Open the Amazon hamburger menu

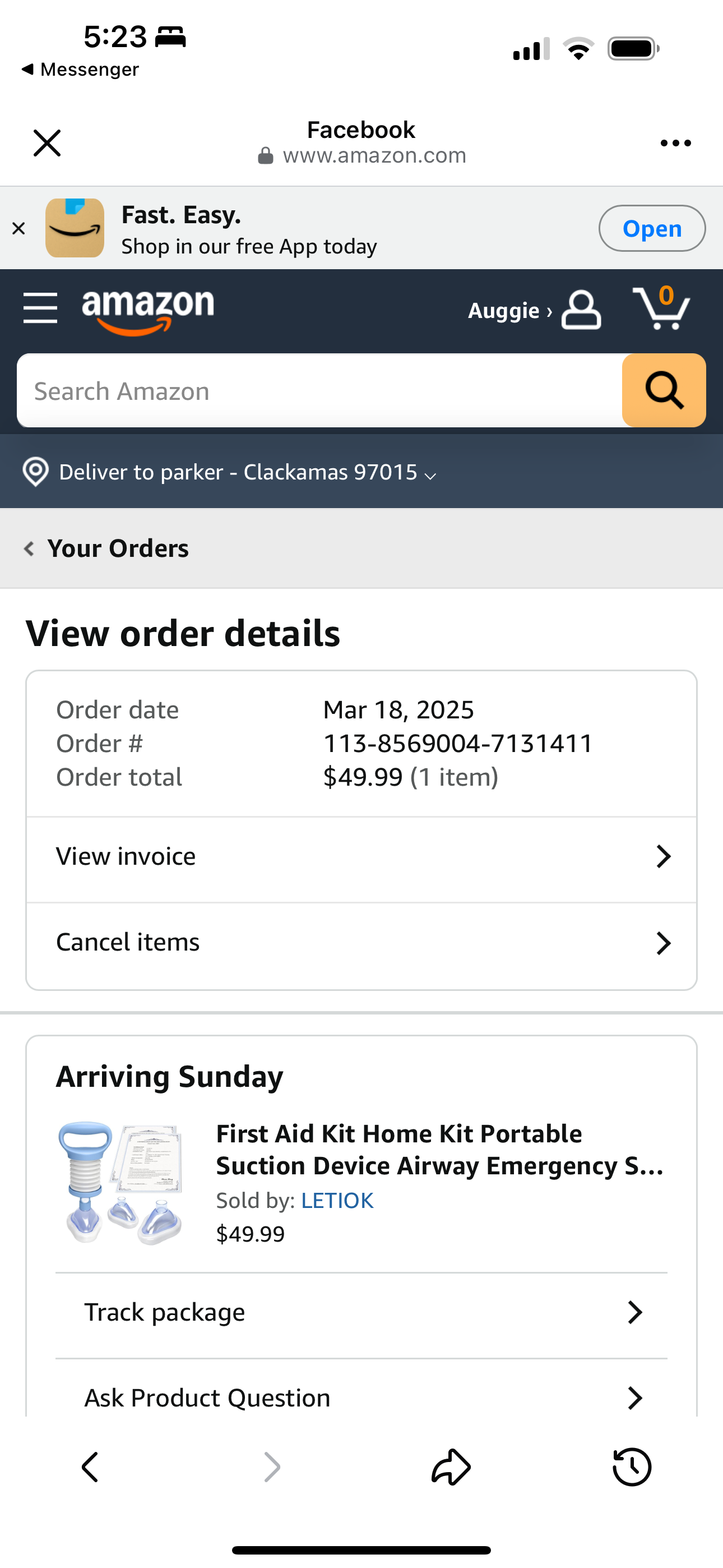(40, 308)
